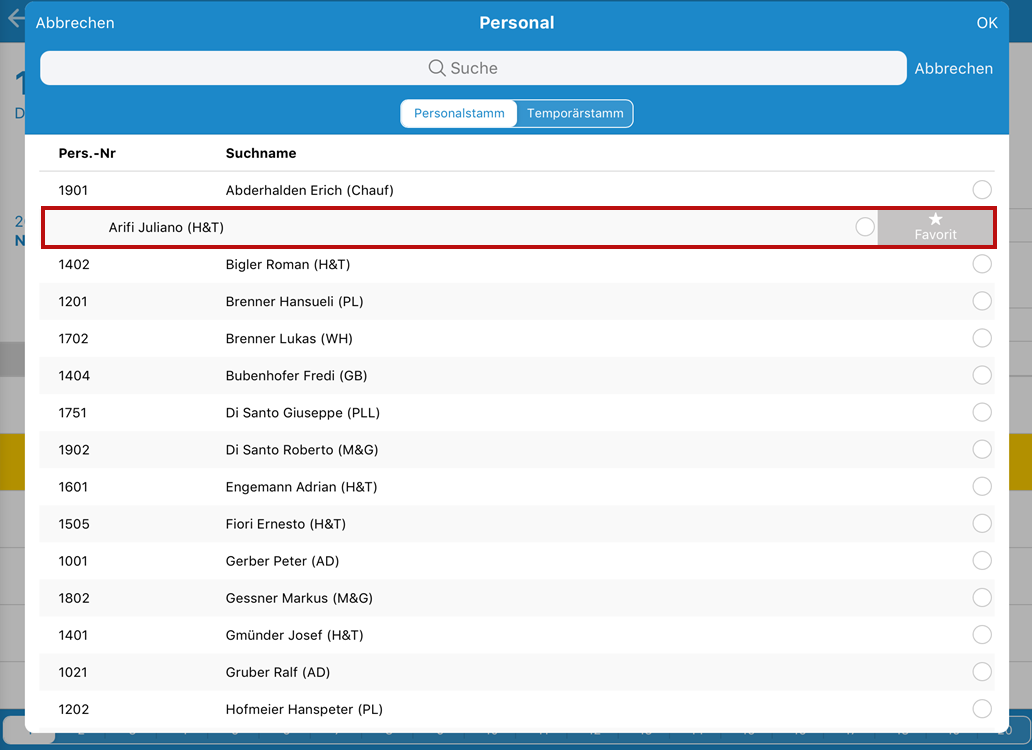Click personnel number 1402
Viewport: 1032px width, 750px height.
[74, 264]
